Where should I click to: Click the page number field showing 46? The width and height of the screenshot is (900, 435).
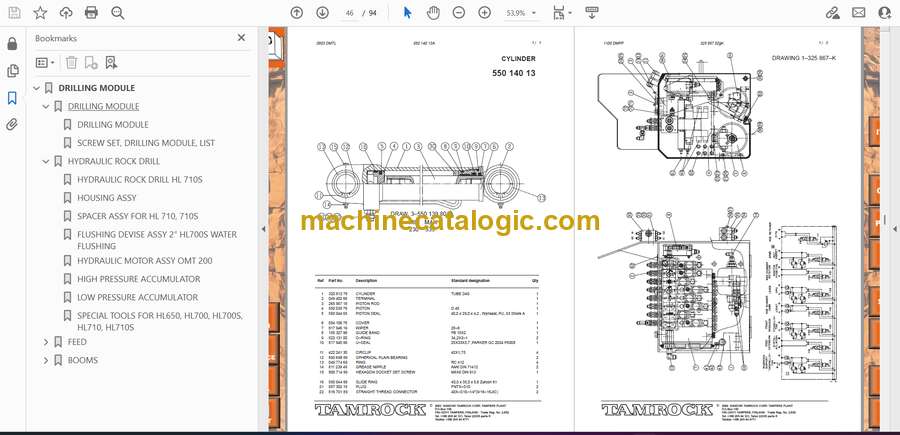pos(349,13)
